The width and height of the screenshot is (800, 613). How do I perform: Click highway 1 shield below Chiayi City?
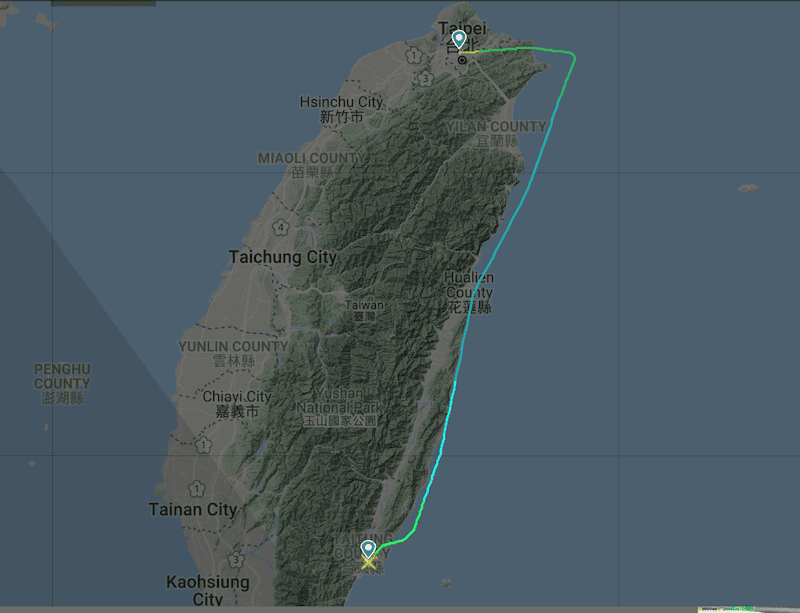204,446
